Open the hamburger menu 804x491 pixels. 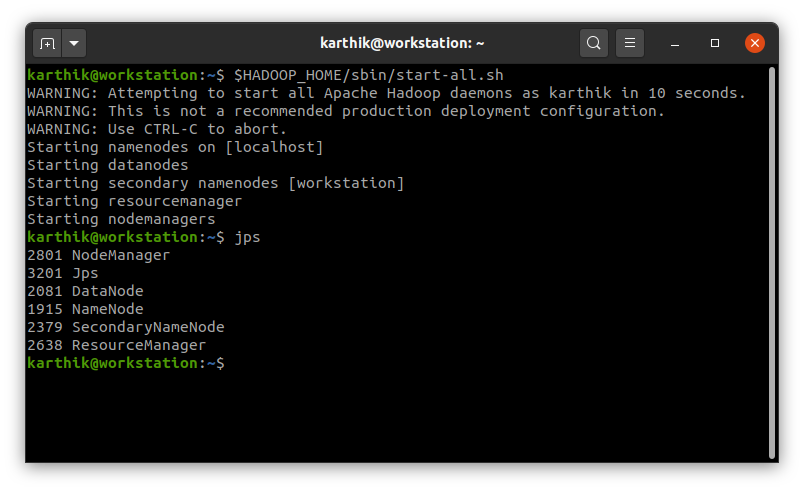(630, 43)
